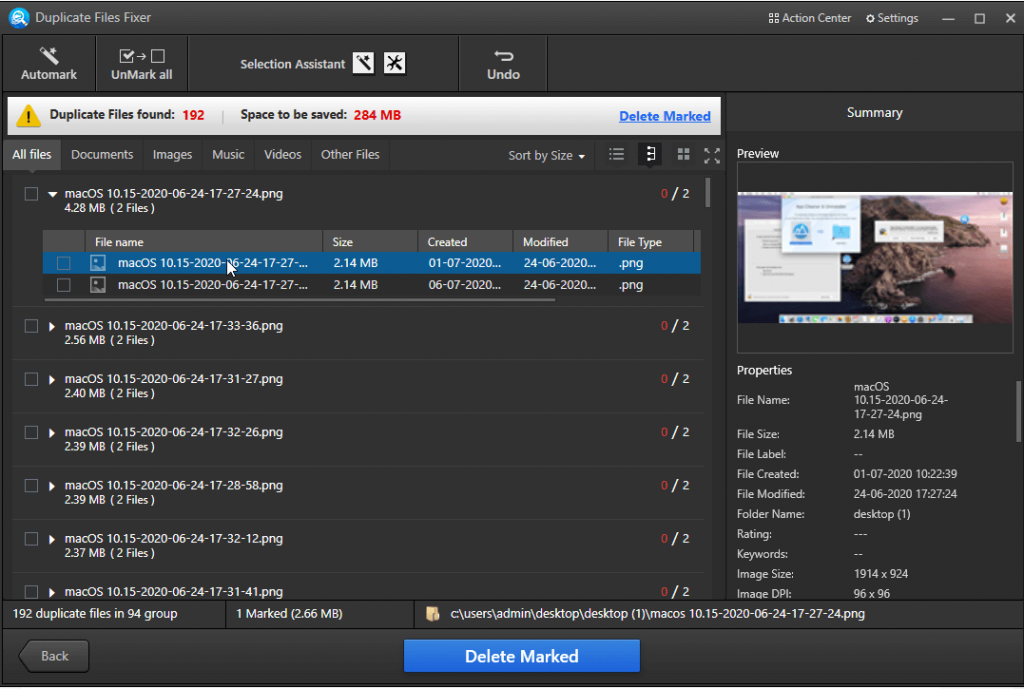Select the All files tab
The image size is (1024, 689).
(31, 155)
